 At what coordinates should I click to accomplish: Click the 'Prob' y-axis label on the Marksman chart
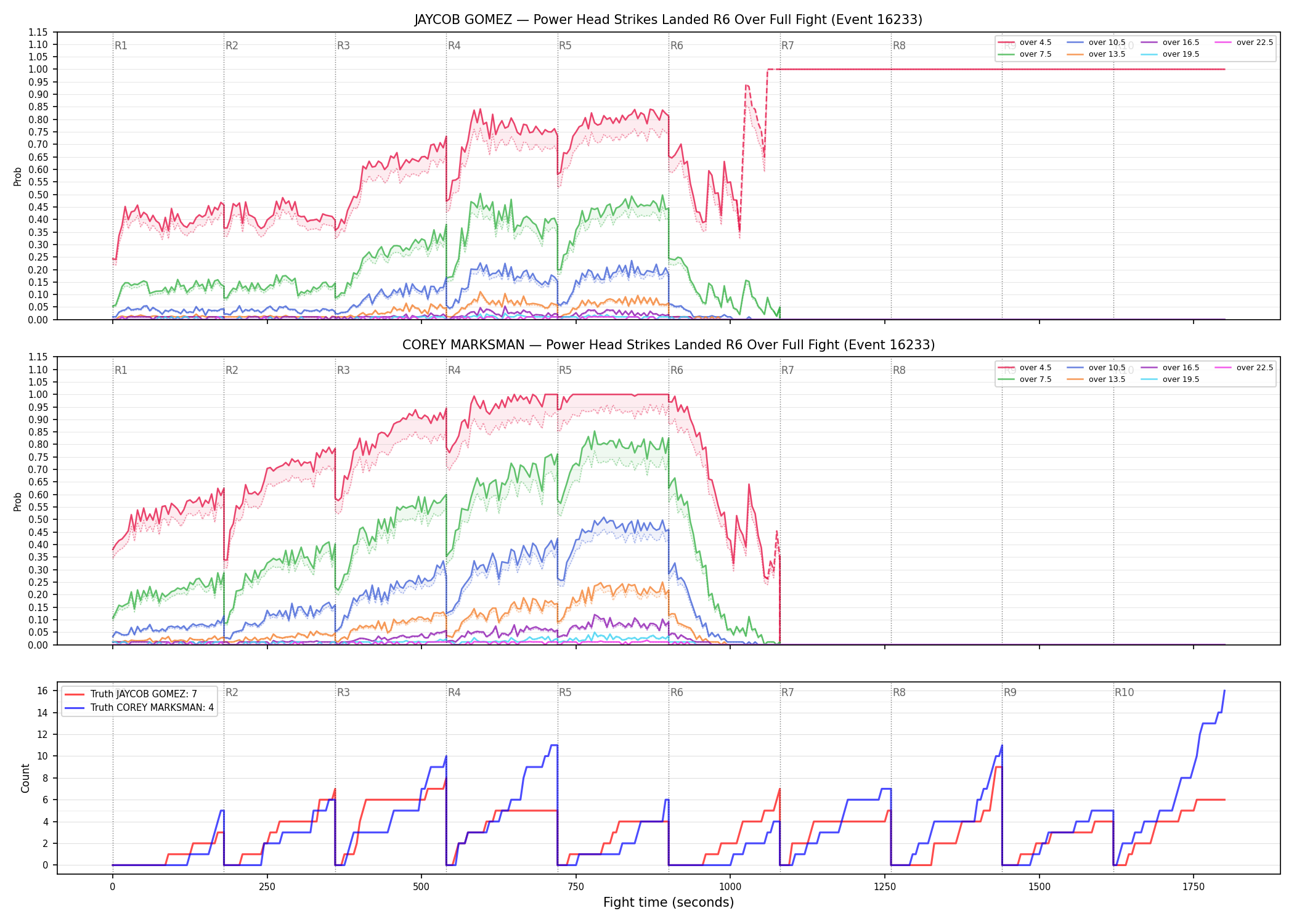[x=18, y=501]
